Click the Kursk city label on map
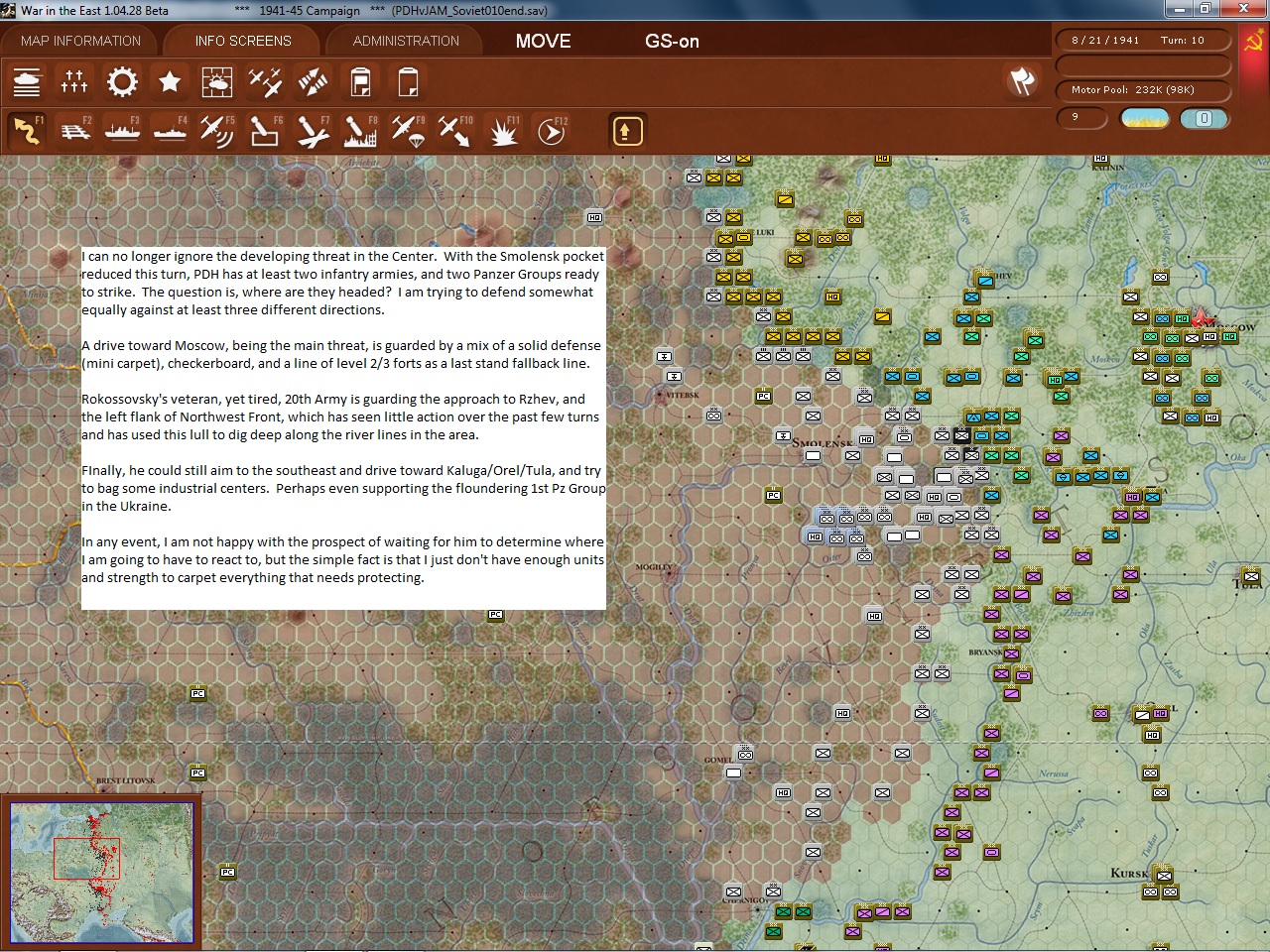The width and height of the screenshot is (1270, 952). point(1130,873)
